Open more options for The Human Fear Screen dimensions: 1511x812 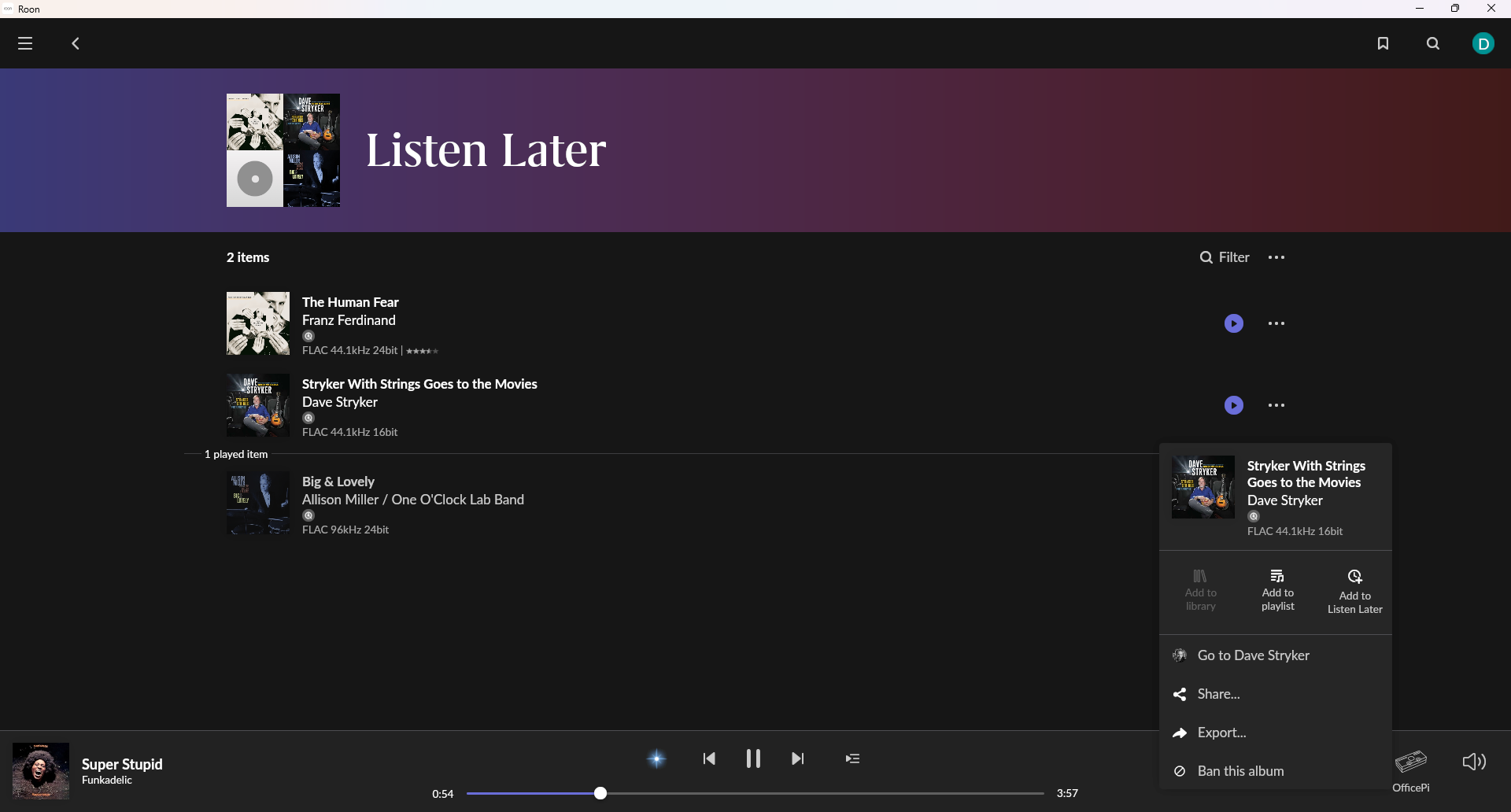point(1276,323)
